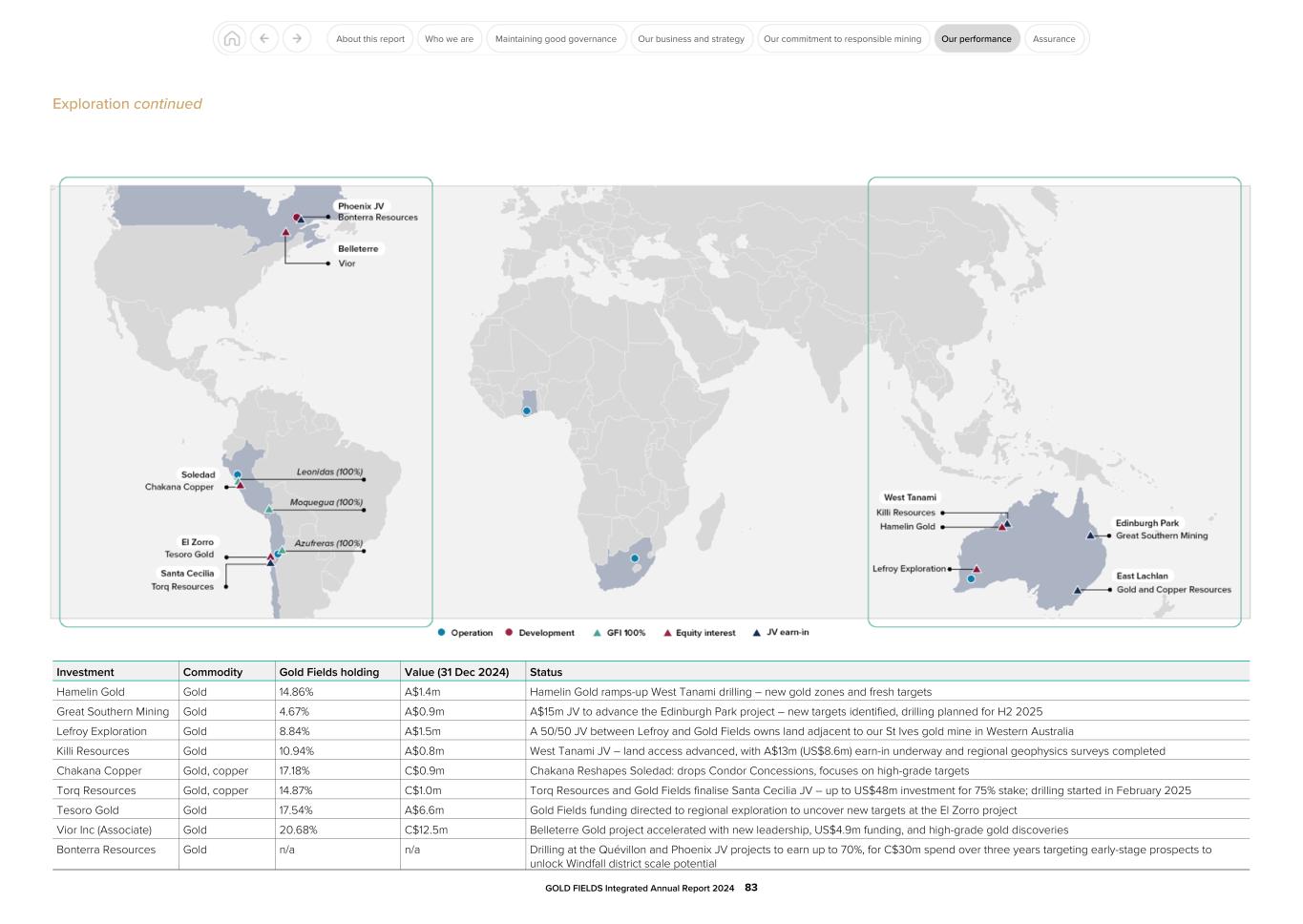Click the back arrow navigation icon
The image size is (1303, 924).
263,38
